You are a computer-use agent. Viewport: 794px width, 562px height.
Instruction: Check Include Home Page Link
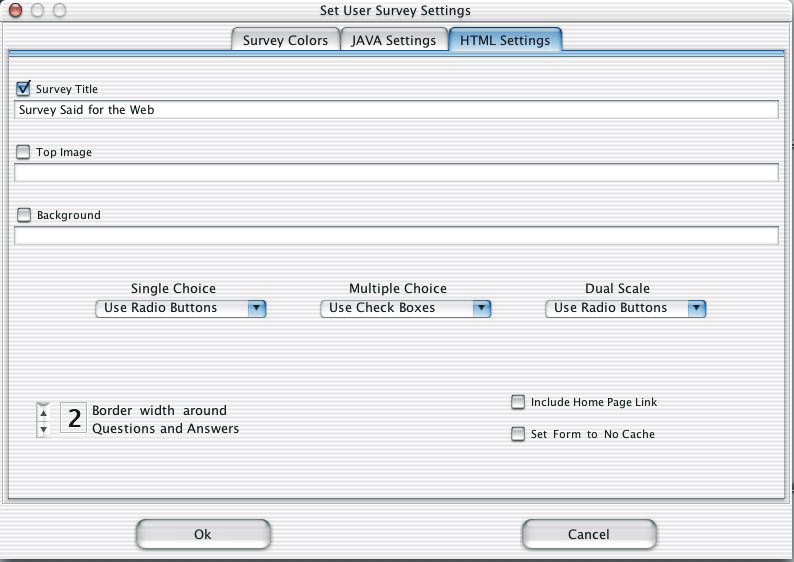[518, 402]
